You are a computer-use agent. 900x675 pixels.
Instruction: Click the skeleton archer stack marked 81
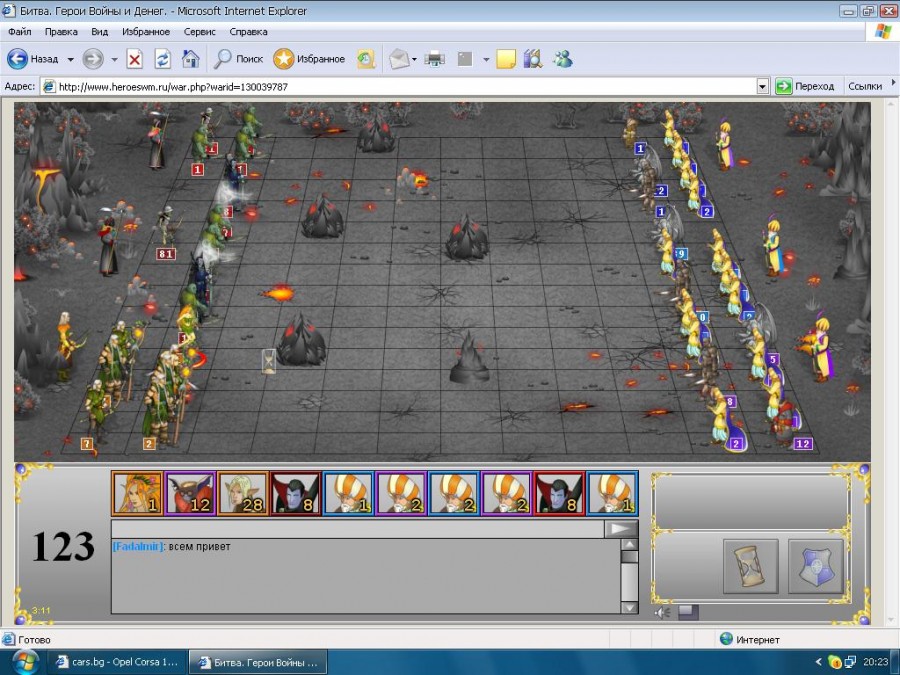tap(166, 254)
